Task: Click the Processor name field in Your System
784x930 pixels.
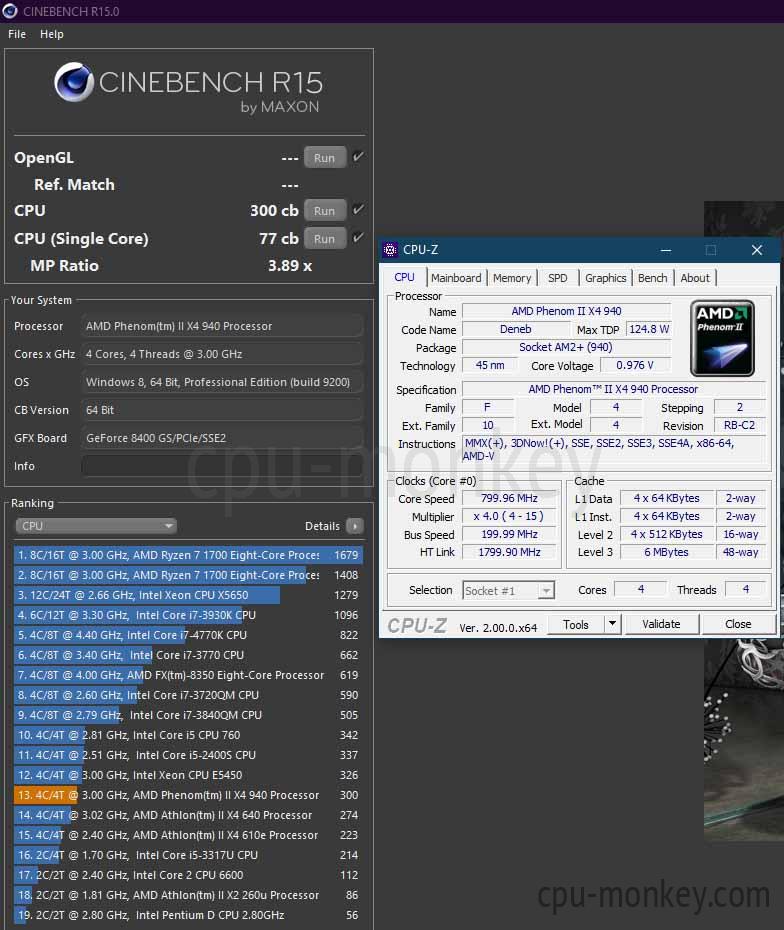Action: coord(222,326)
